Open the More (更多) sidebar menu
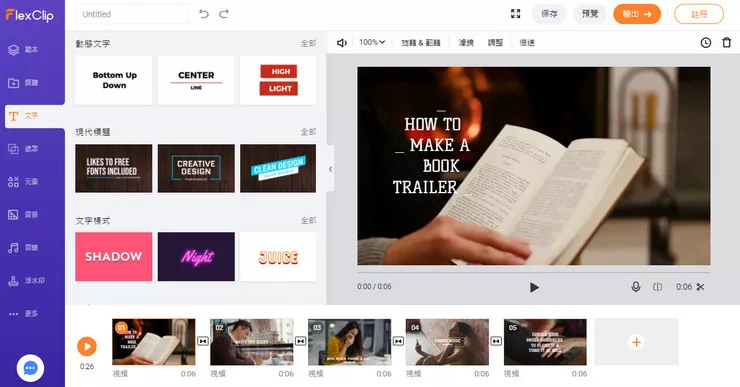740x387 pixels. pyautogui.click(x=24, y=313)
